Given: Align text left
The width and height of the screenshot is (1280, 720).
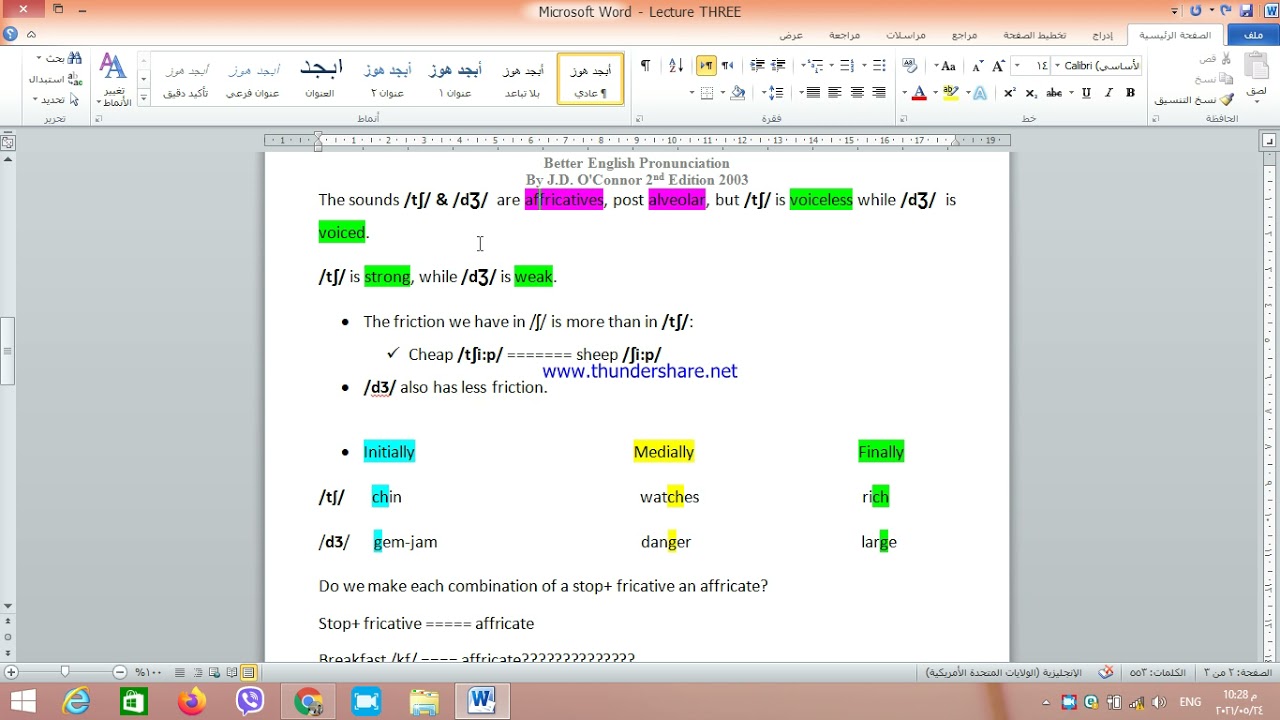Looking at the screenshot, I should tap(835, 93).
